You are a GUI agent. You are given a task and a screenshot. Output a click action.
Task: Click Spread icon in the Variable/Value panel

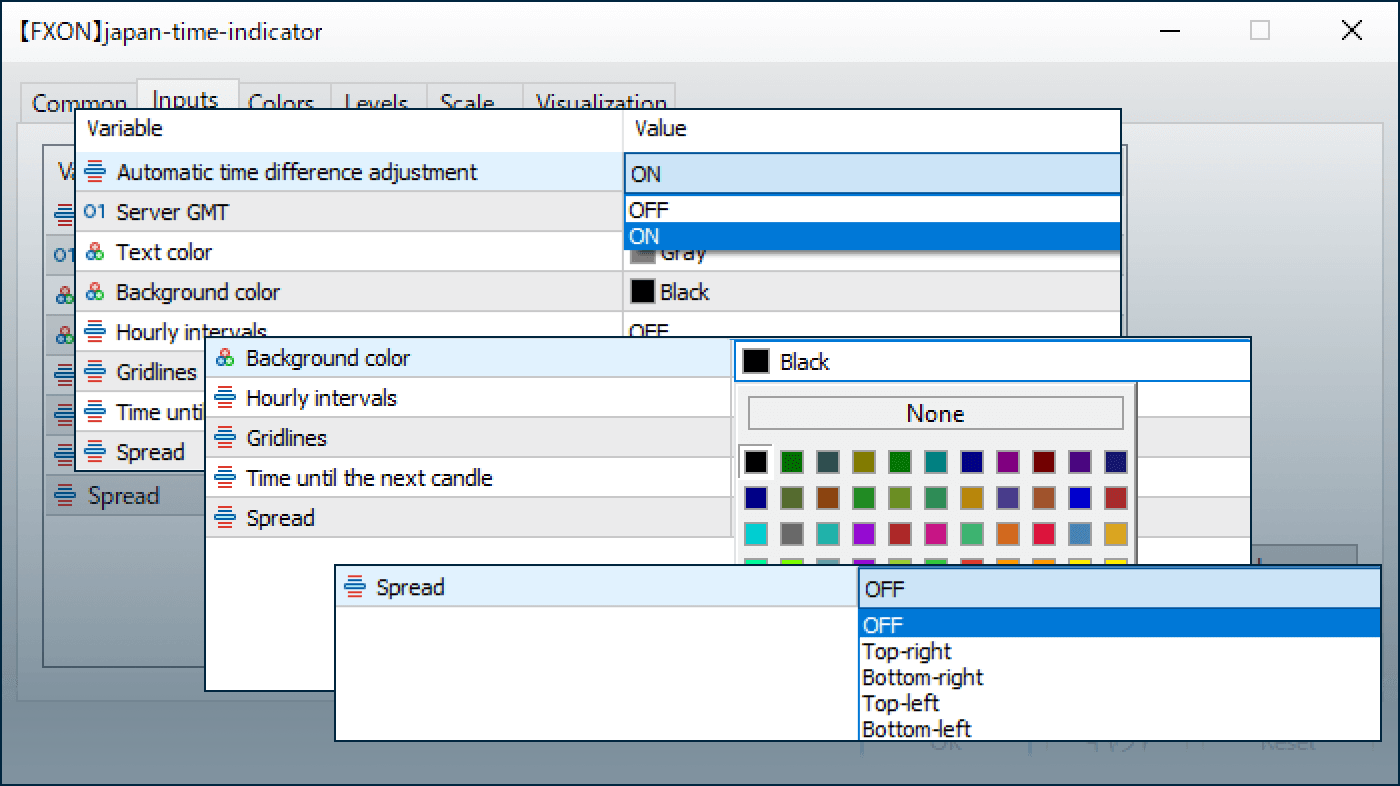point(95,452)
